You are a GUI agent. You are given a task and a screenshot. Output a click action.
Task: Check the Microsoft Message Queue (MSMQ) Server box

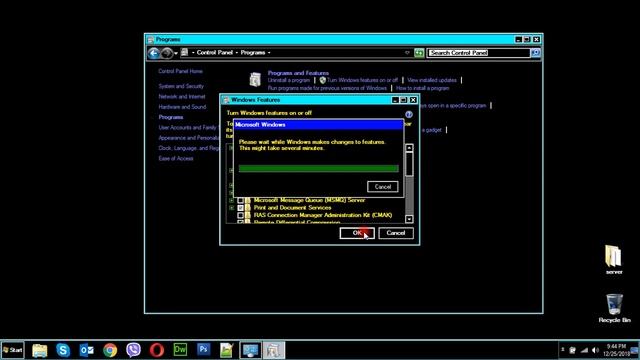[x=240, y=200]
